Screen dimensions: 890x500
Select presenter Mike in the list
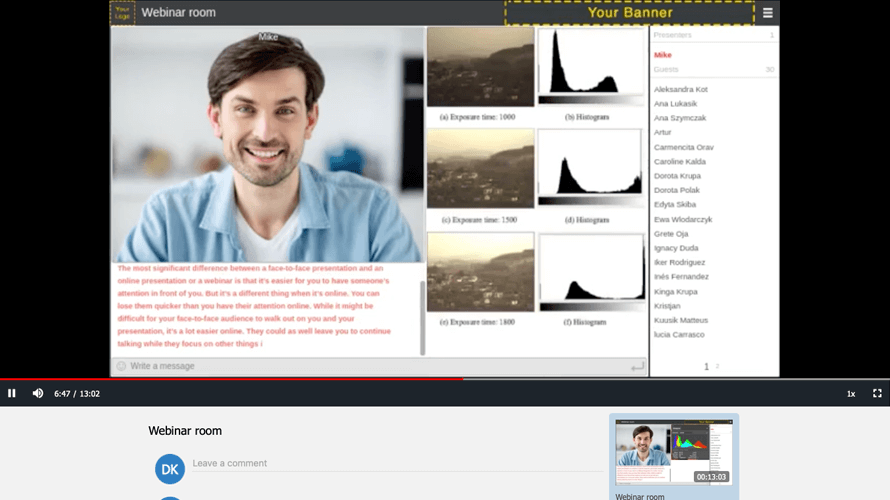(x=663, y=55)
